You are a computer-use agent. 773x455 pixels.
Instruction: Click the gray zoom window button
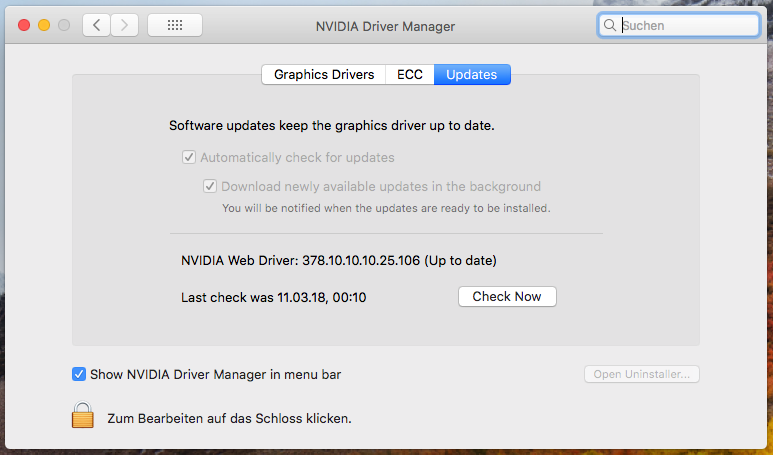coord(64,25)
